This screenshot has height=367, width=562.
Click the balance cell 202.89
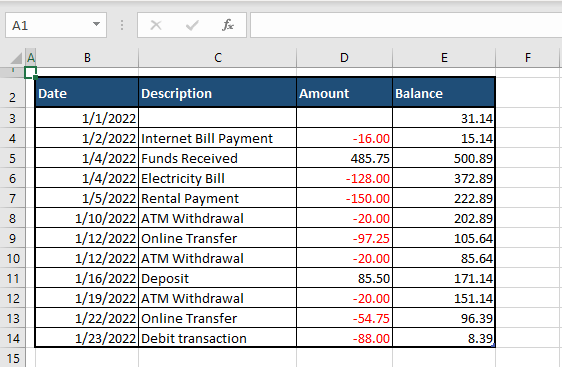[444, 218]
